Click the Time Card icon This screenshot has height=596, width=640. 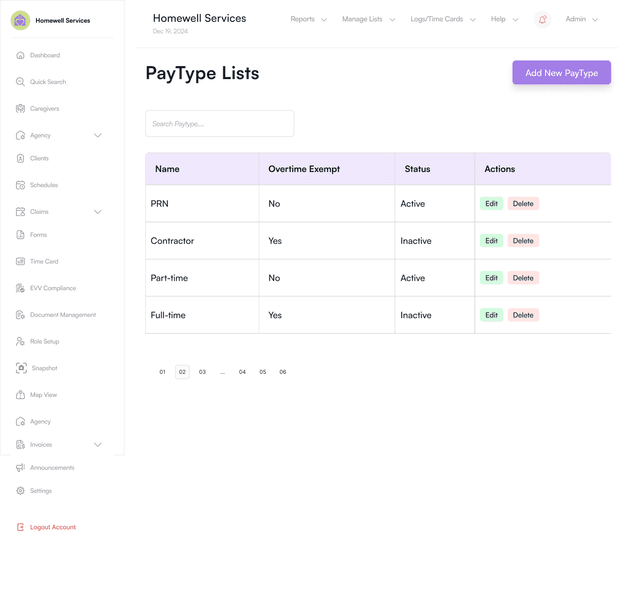(x=20, y=261)
